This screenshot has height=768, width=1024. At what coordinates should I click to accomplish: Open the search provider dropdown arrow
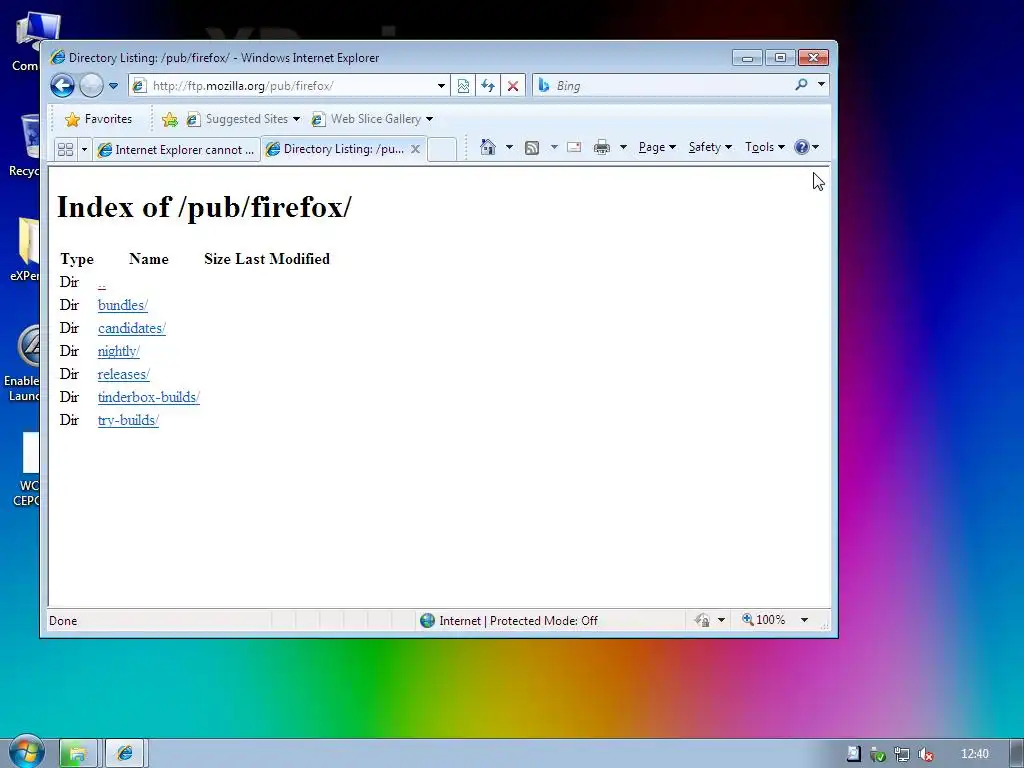click(821, 84)
